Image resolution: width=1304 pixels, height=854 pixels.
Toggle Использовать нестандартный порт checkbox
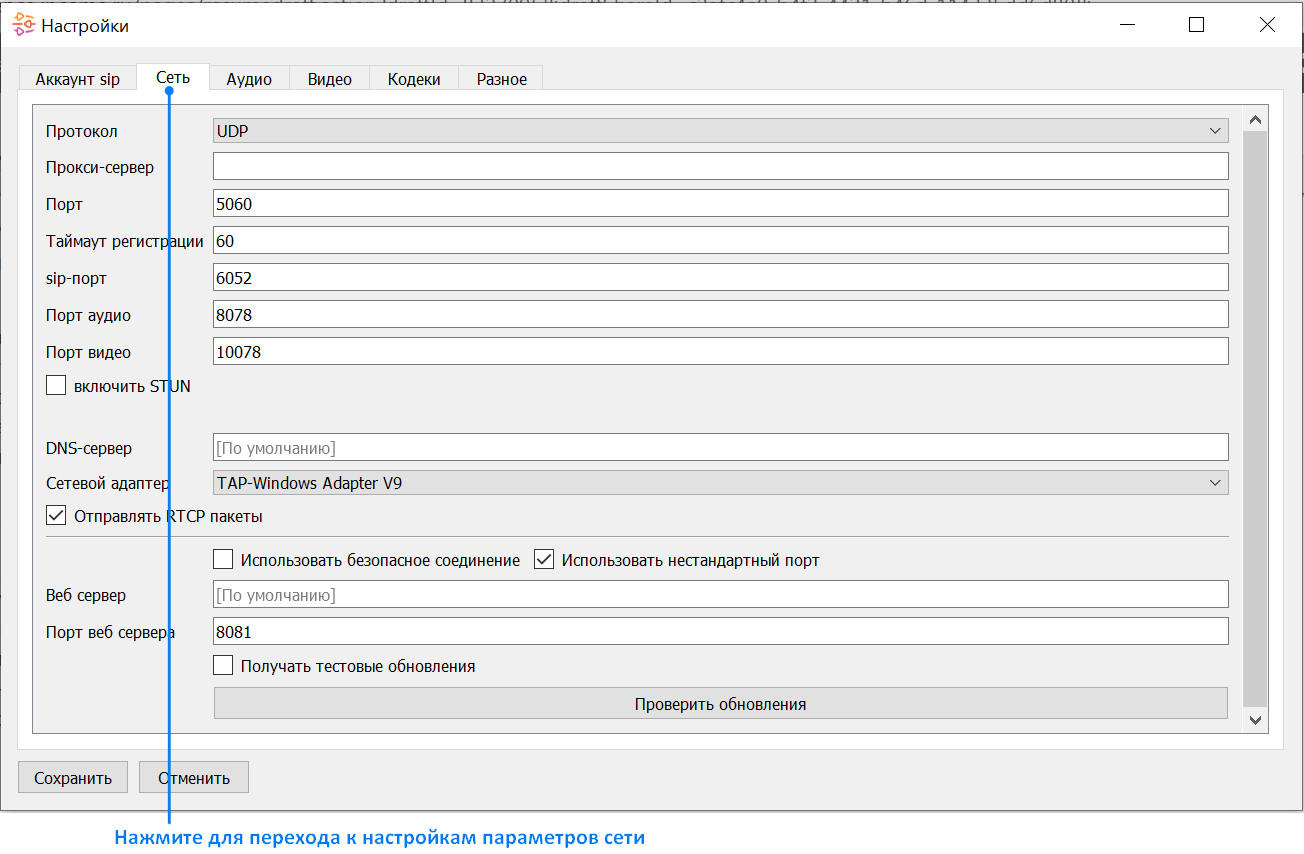(544, 560)
